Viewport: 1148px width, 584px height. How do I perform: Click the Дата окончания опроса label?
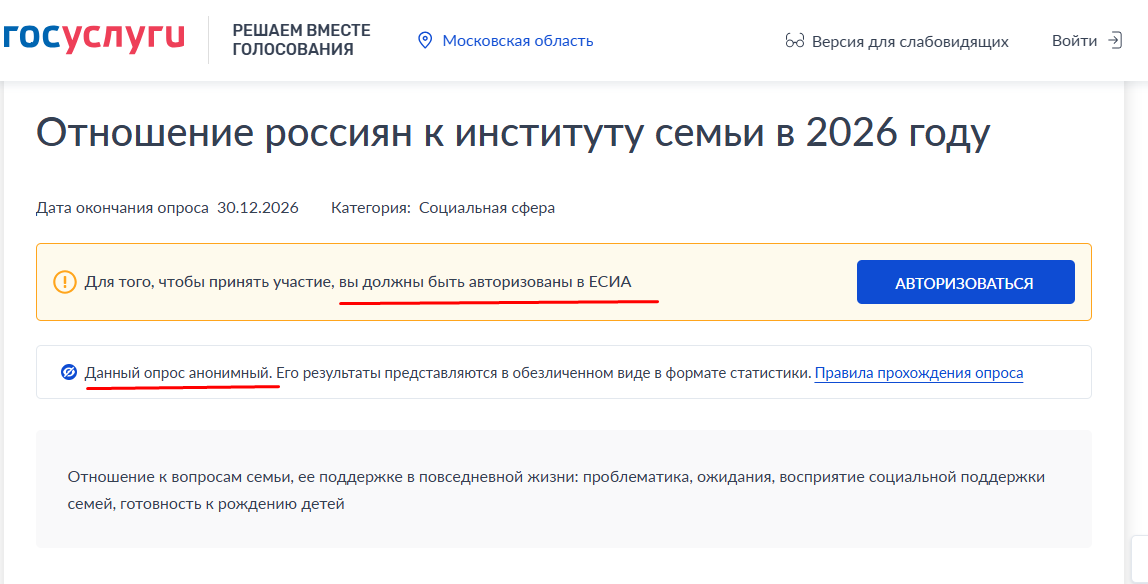tap(122, 208)
